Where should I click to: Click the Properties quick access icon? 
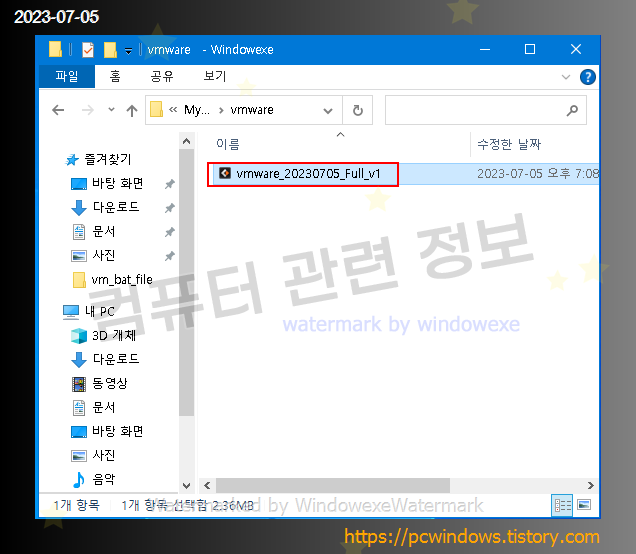pyautogui.click(x=88, y=50)
